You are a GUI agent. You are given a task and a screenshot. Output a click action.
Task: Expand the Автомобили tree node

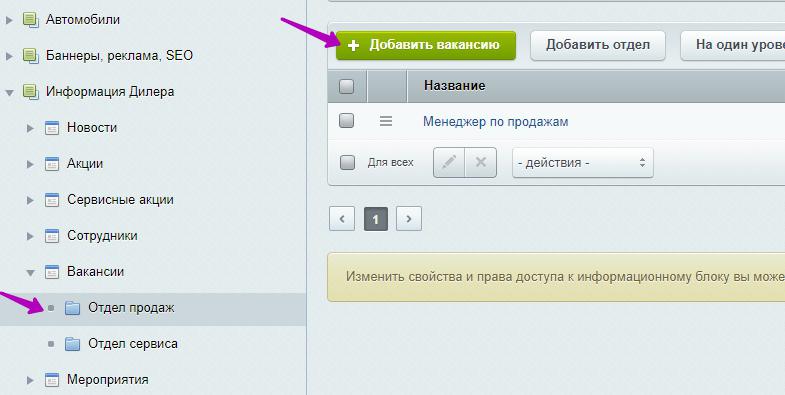click(9, 20)
